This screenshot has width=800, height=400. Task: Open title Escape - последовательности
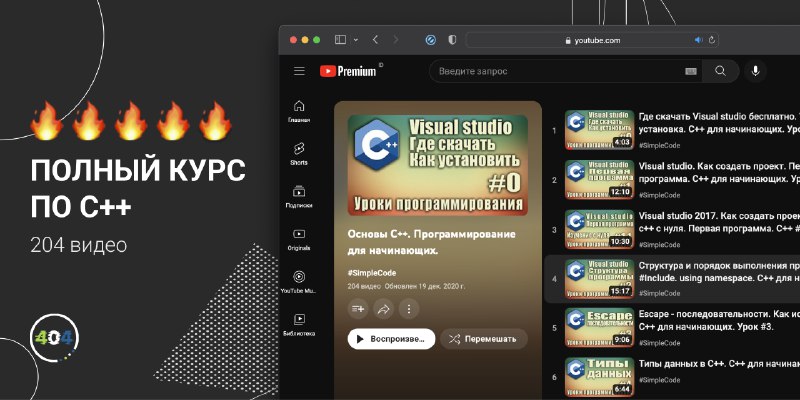[x=719, y=320]
